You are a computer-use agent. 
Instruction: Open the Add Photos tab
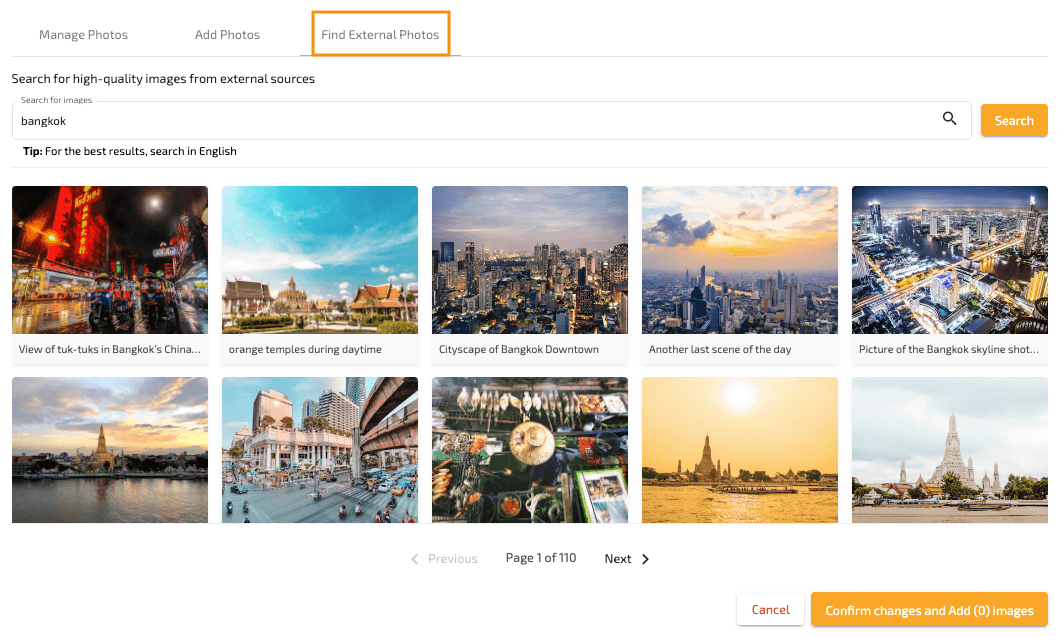227,35
